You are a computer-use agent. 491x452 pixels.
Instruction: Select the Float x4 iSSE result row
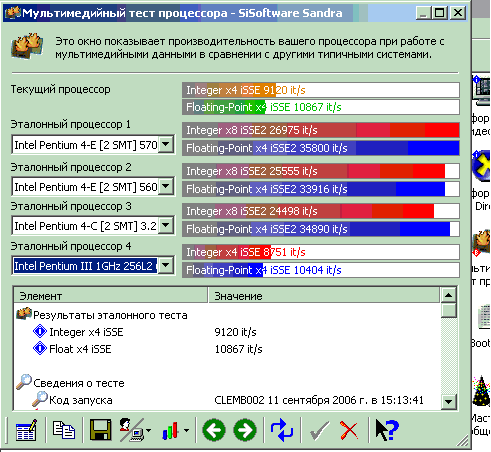(227, 349)
